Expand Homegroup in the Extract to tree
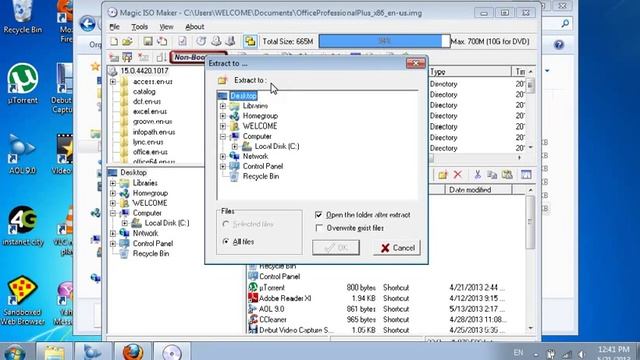Viewport: 640px width, 360px height. pos(223,116)
